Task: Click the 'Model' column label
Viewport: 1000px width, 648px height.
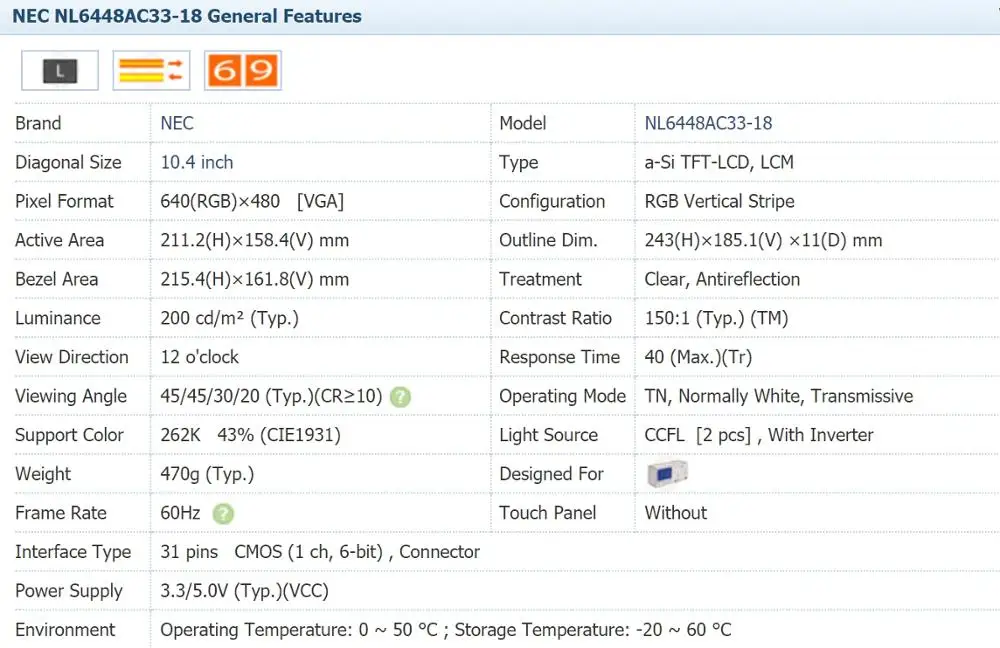Action: [x=522, y=123]
